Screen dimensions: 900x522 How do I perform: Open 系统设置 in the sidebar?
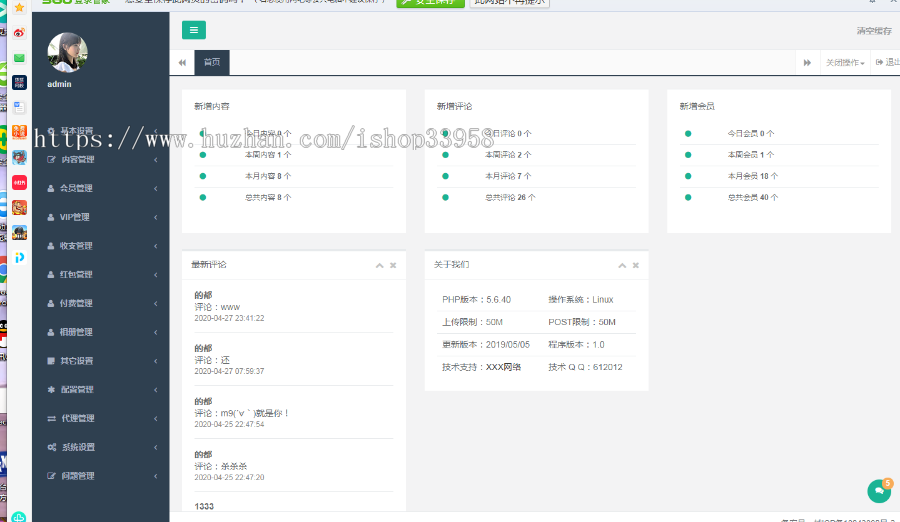click(x=100, y=447)
